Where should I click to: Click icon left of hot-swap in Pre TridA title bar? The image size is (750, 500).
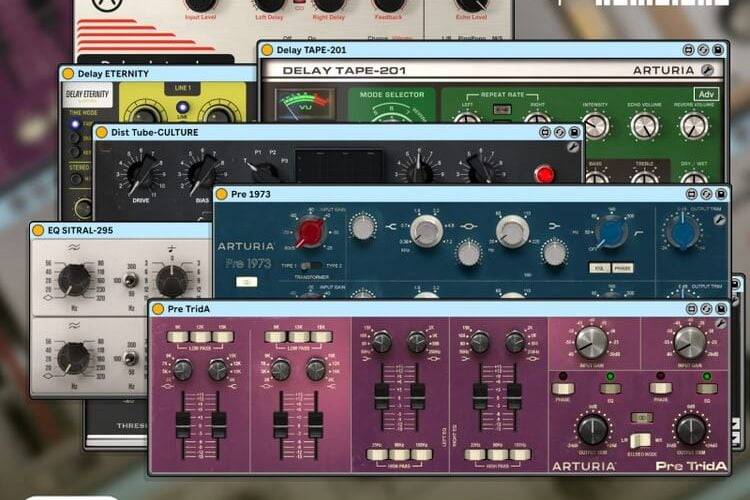(x=692, y=309)
